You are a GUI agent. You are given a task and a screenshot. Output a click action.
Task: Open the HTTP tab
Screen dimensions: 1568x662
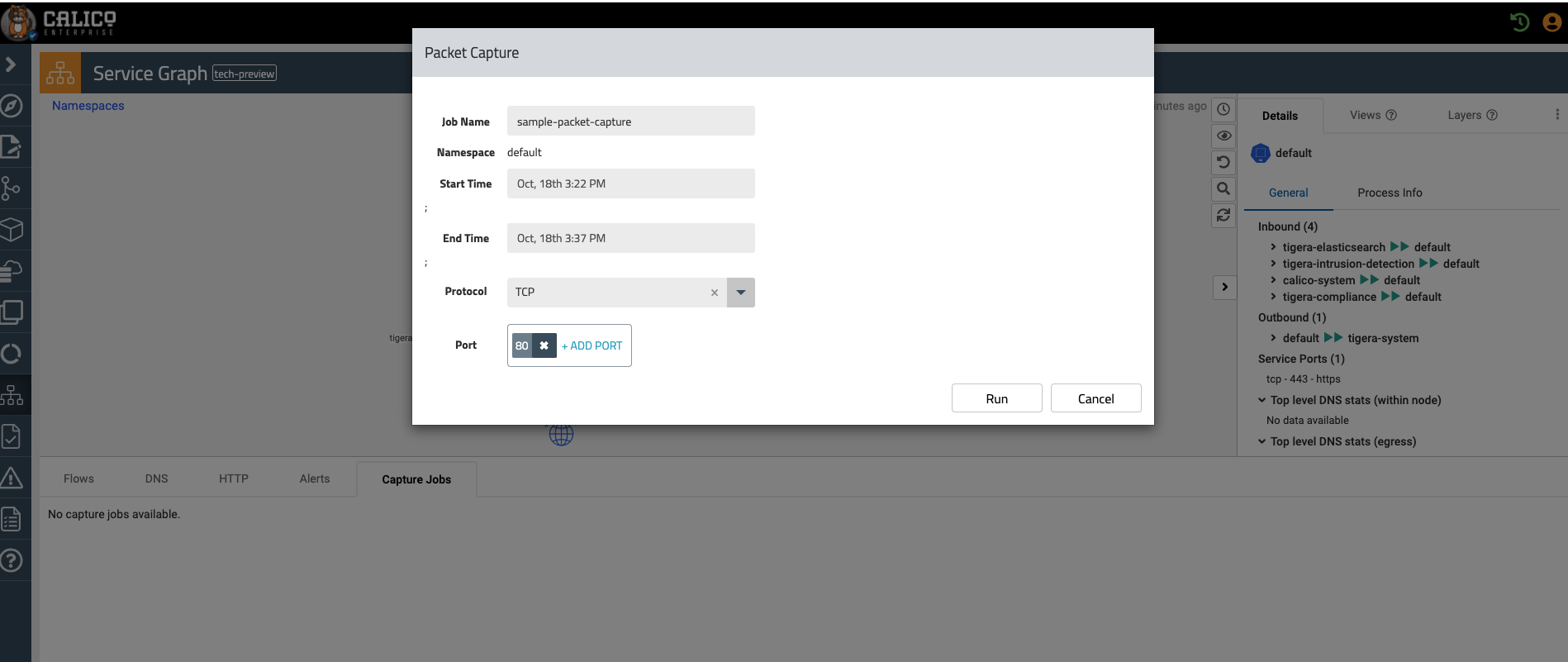coord(234,479)
